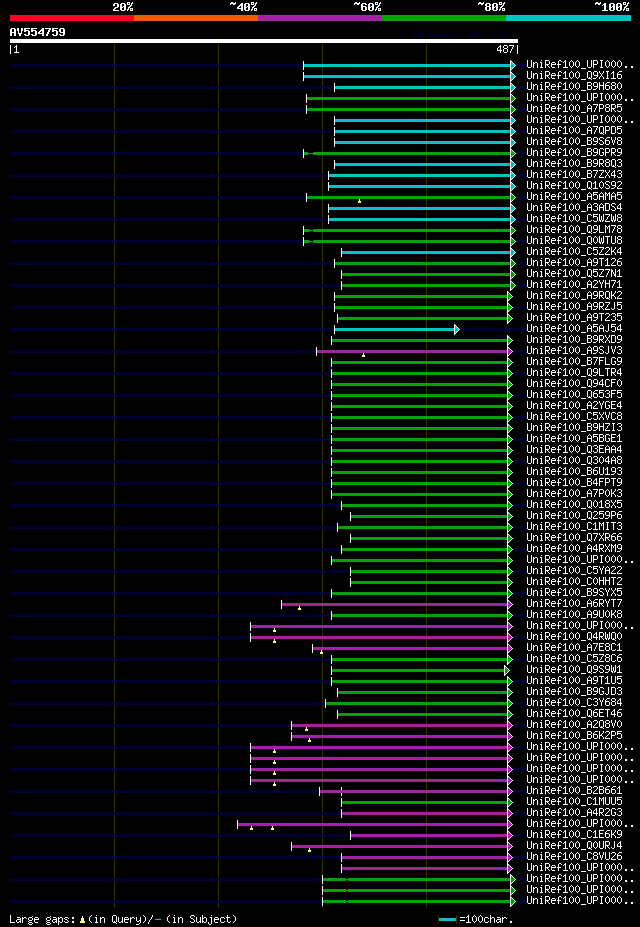The width and height of the screenshot is (640, 927).
Task: Select the UniRef100_C8VU26 label
Action: (574, 855)
